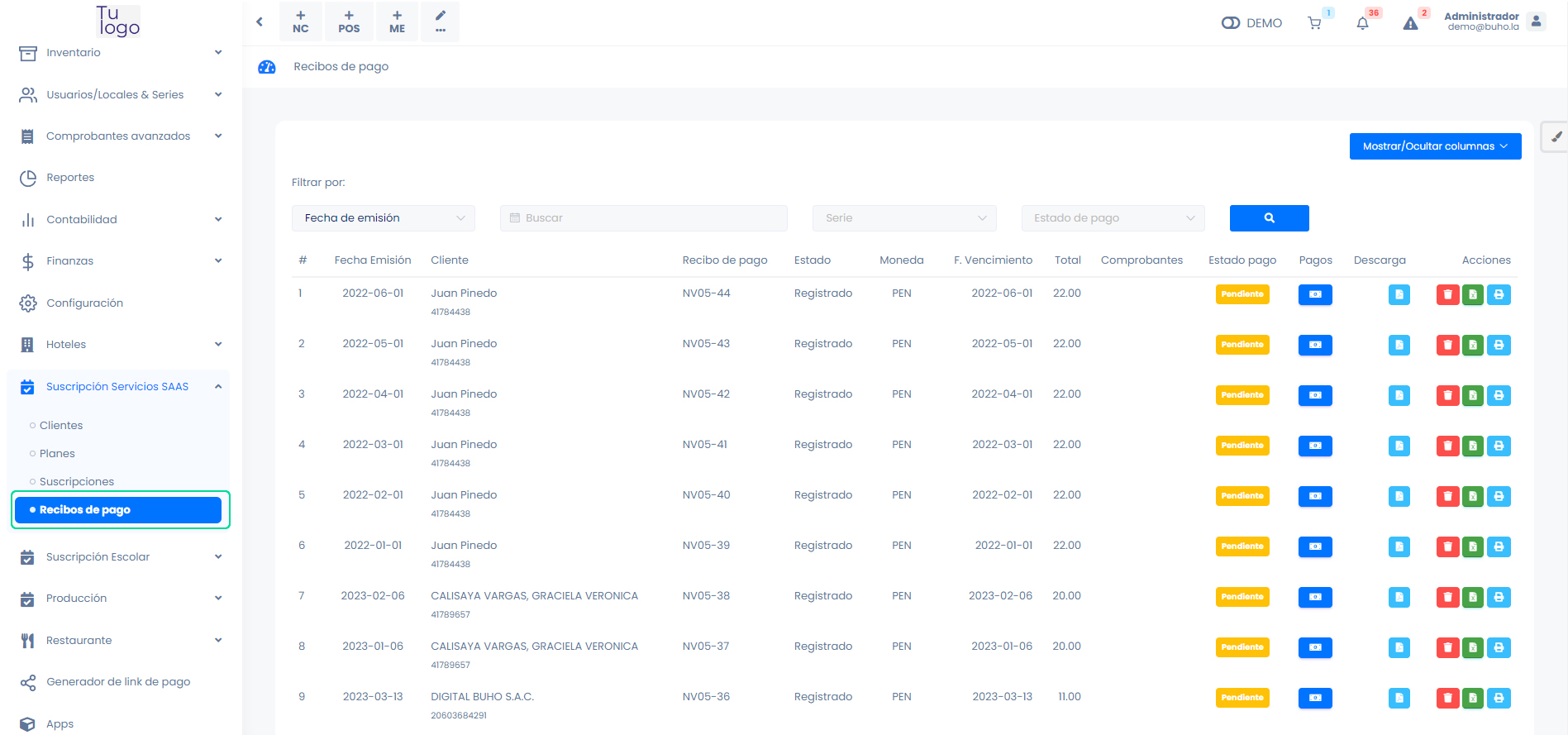Go to Suscripciones in the sidebar
1568x735 pixels.
coord(77,482)
